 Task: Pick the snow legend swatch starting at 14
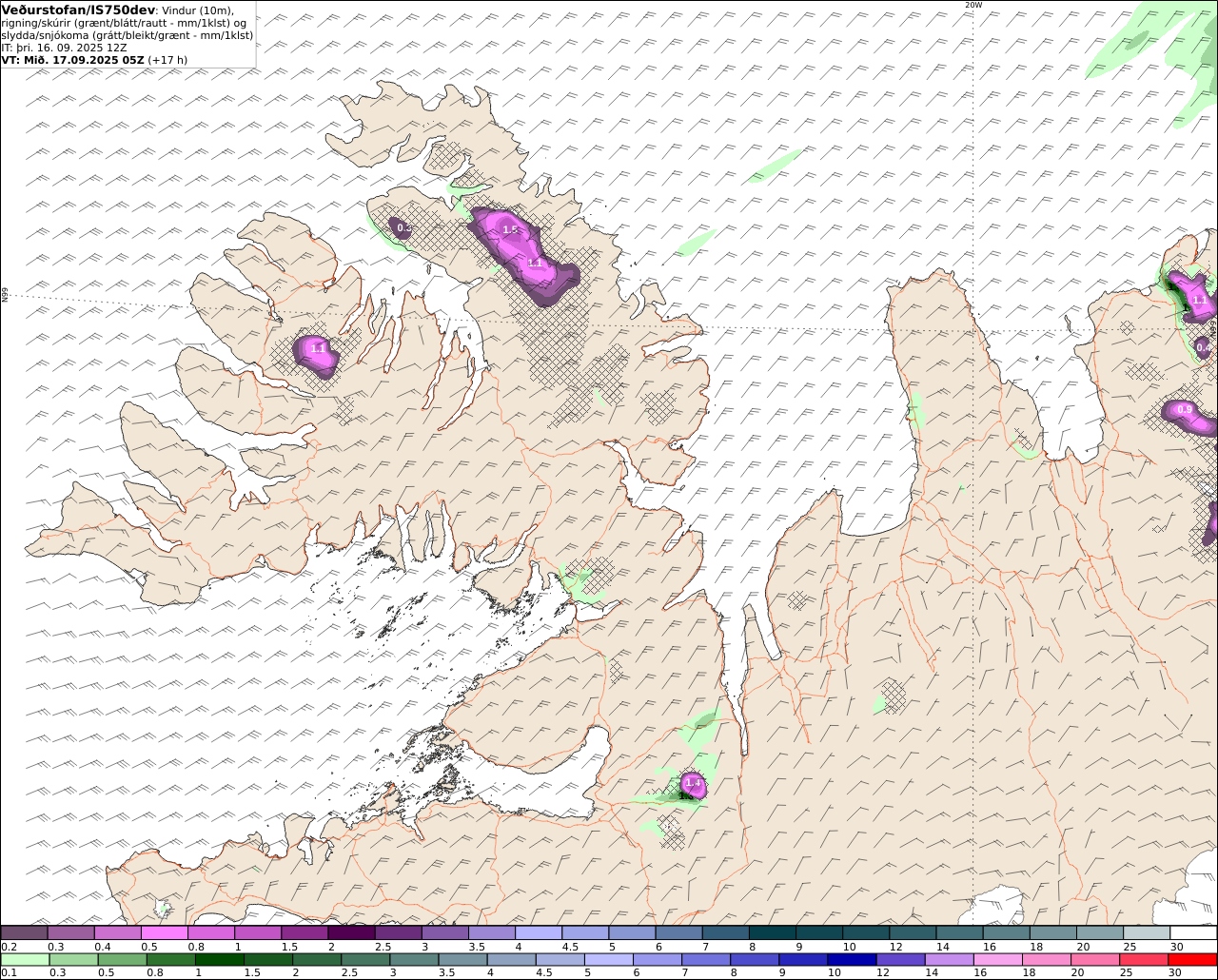pyautogui.click(x=960, y=933)
